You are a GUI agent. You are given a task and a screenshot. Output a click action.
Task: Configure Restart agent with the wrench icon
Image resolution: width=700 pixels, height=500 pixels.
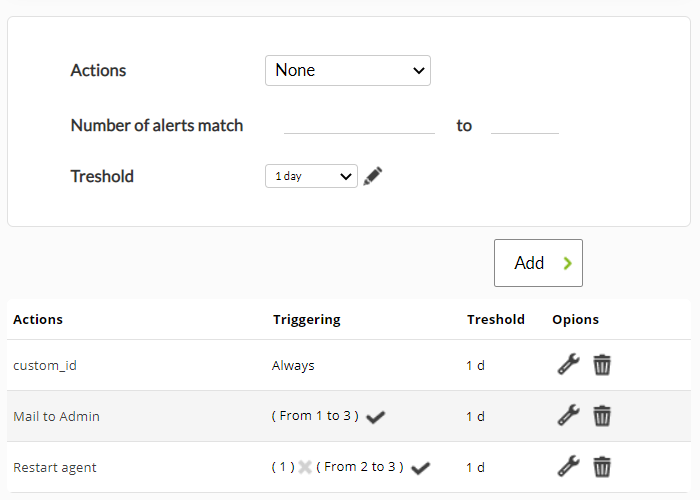click(568, 467)
